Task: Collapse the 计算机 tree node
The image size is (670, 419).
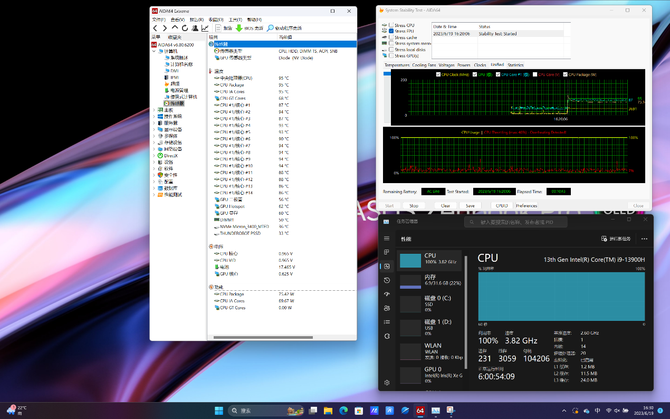Action: 154,51
